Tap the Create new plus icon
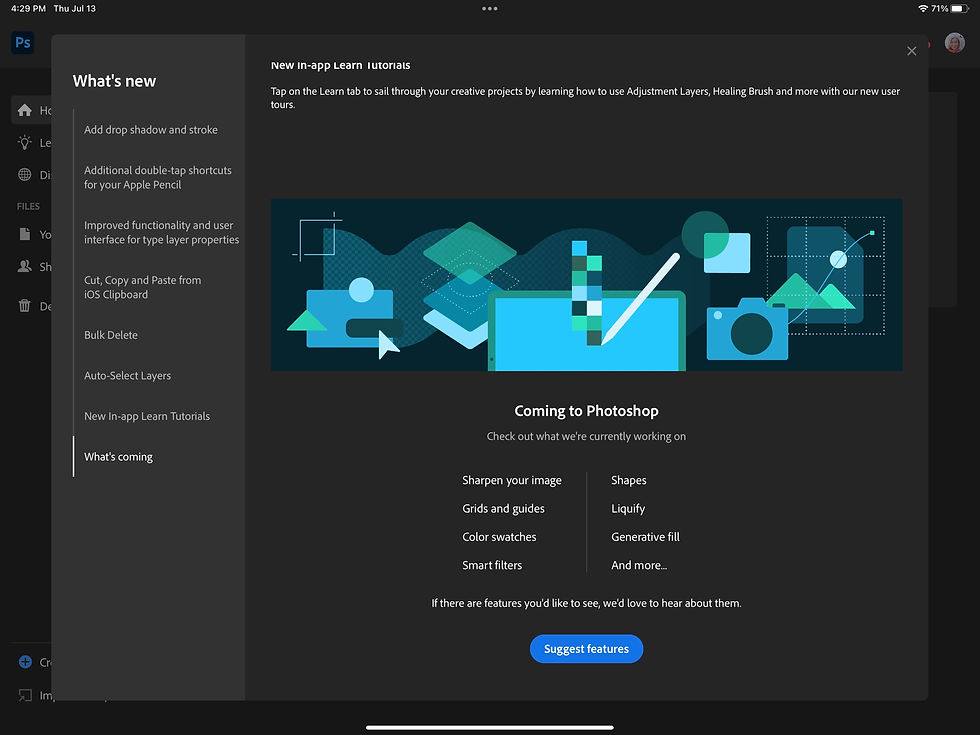Viewport: 980px width, 735px height. click(x=25, y=662)
